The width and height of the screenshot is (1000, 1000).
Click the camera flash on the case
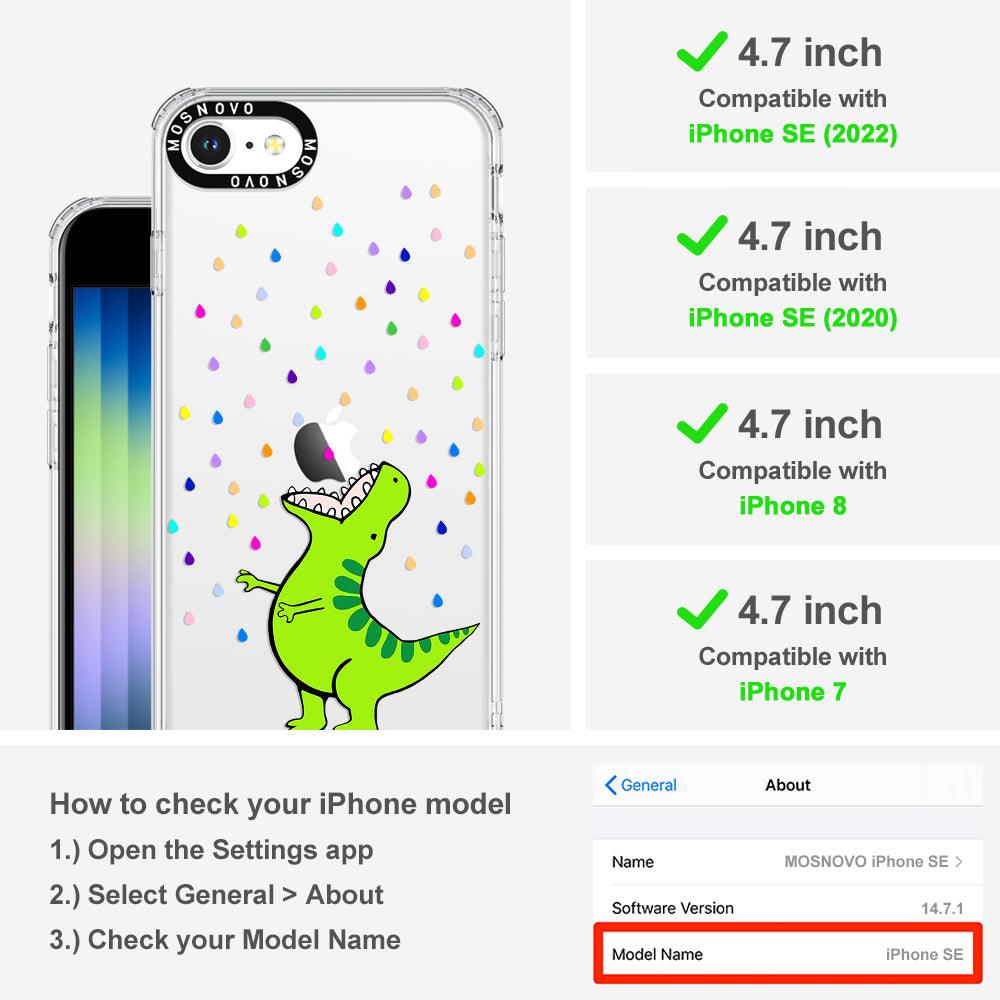pos(275,145)
